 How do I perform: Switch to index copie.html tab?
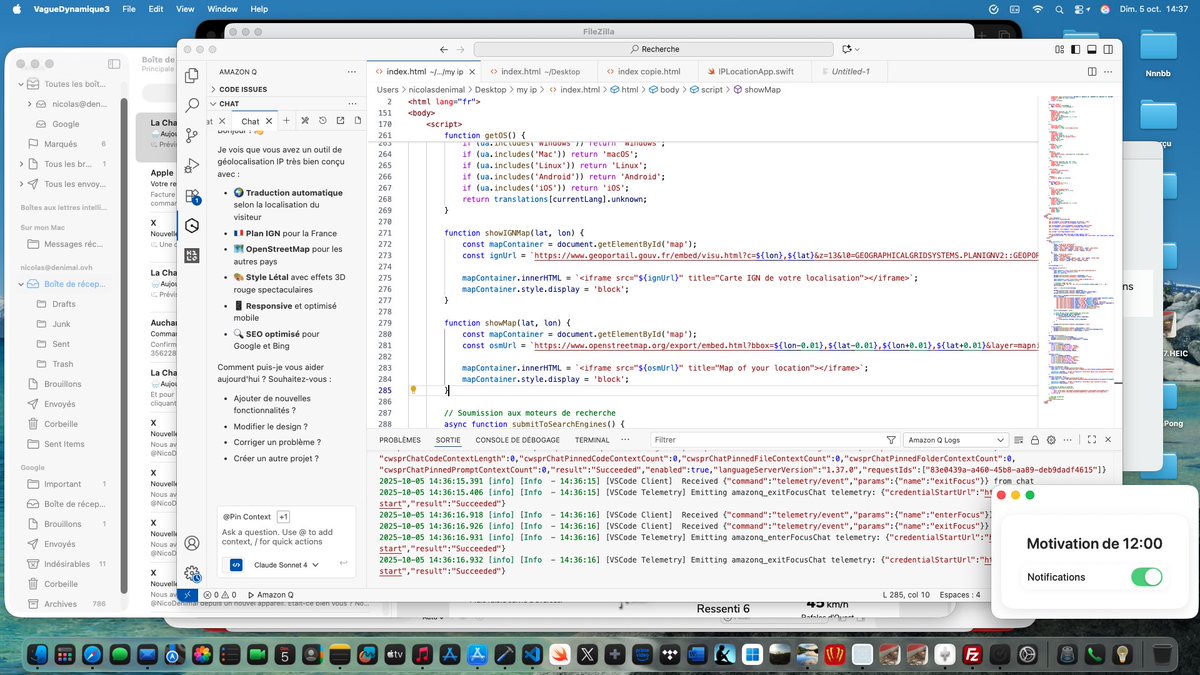point(649,72)
